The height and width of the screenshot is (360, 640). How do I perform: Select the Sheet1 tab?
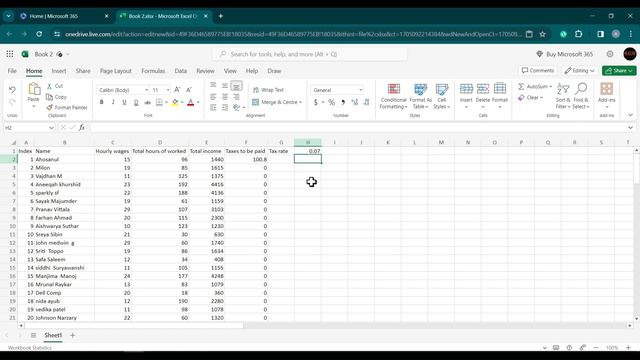click(x=53, y=335)
